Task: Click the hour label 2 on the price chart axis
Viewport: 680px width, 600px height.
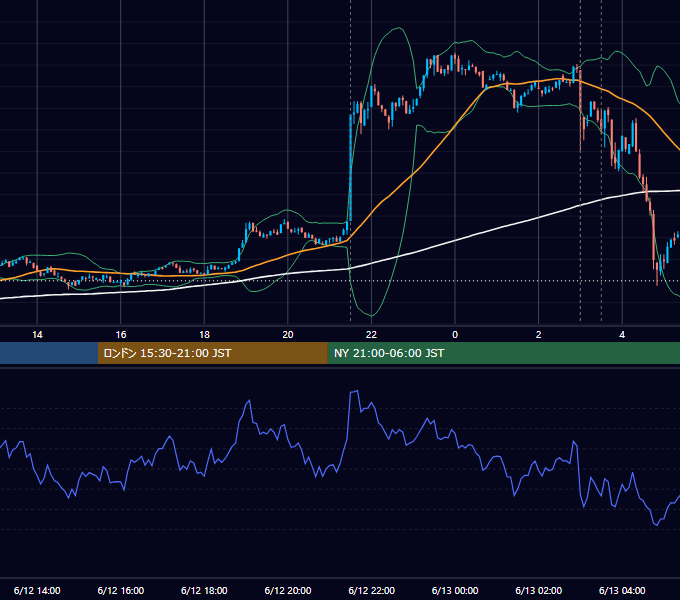Action: [x=538, y=335]
